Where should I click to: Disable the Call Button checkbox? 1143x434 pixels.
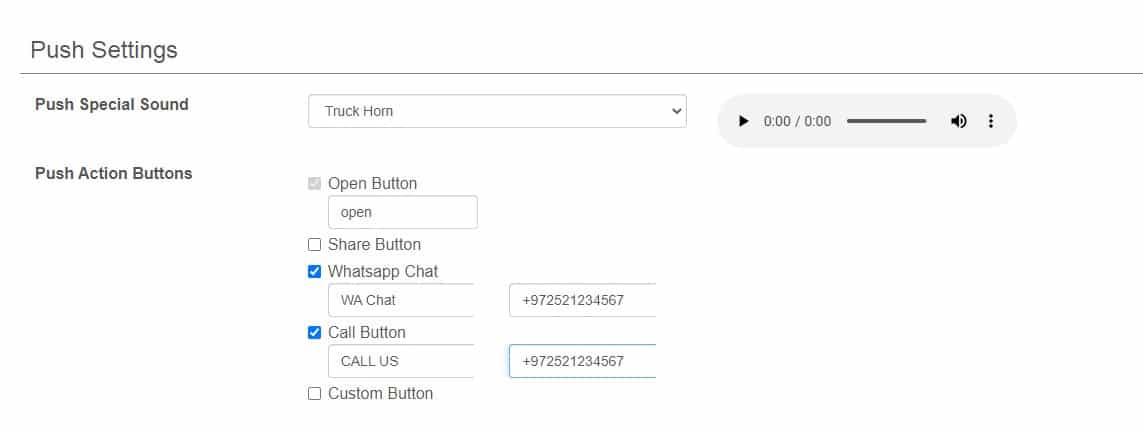pos(315,333)
